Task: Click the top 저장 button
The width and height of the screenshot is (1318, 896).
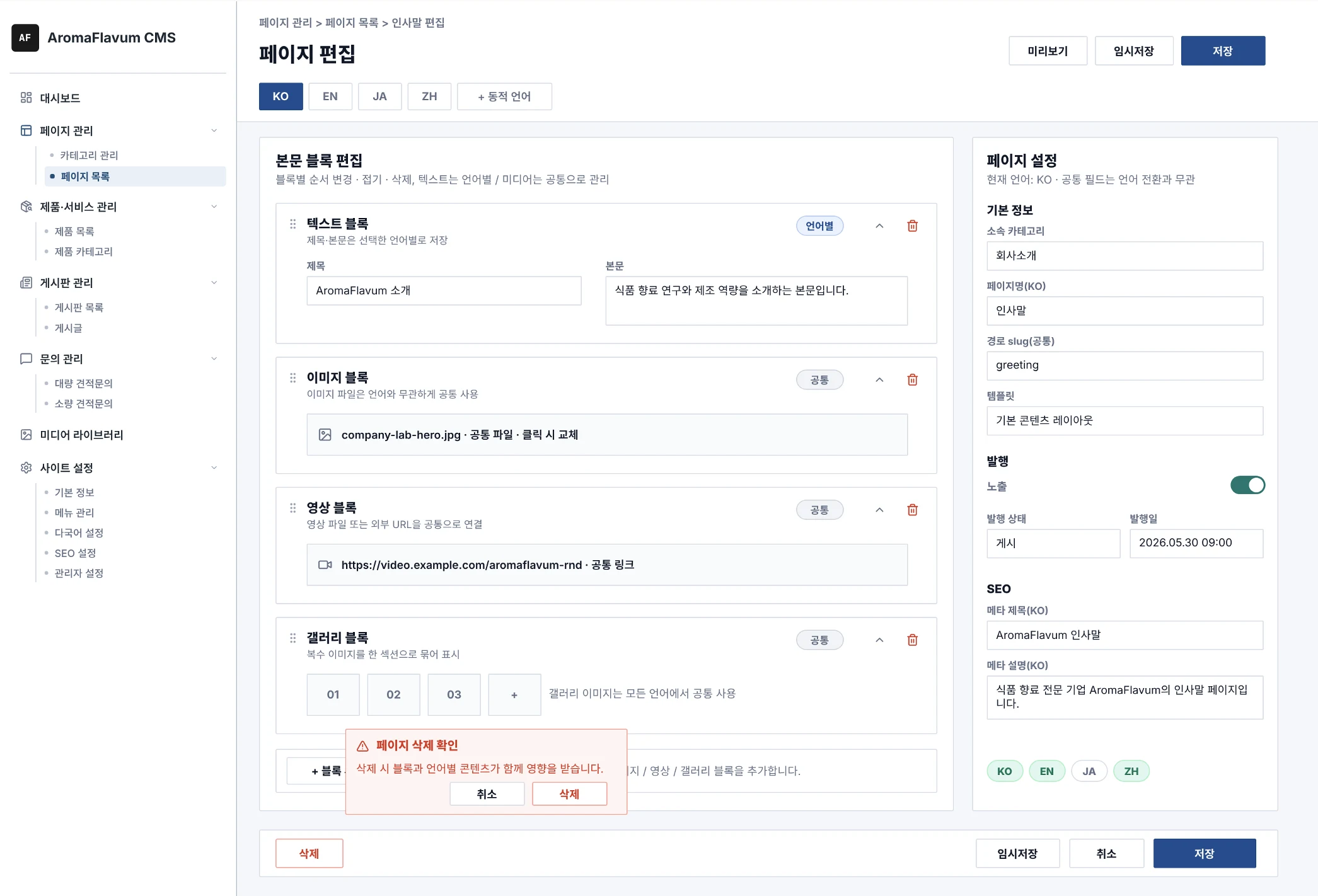Action: [x=1223, y=50]
